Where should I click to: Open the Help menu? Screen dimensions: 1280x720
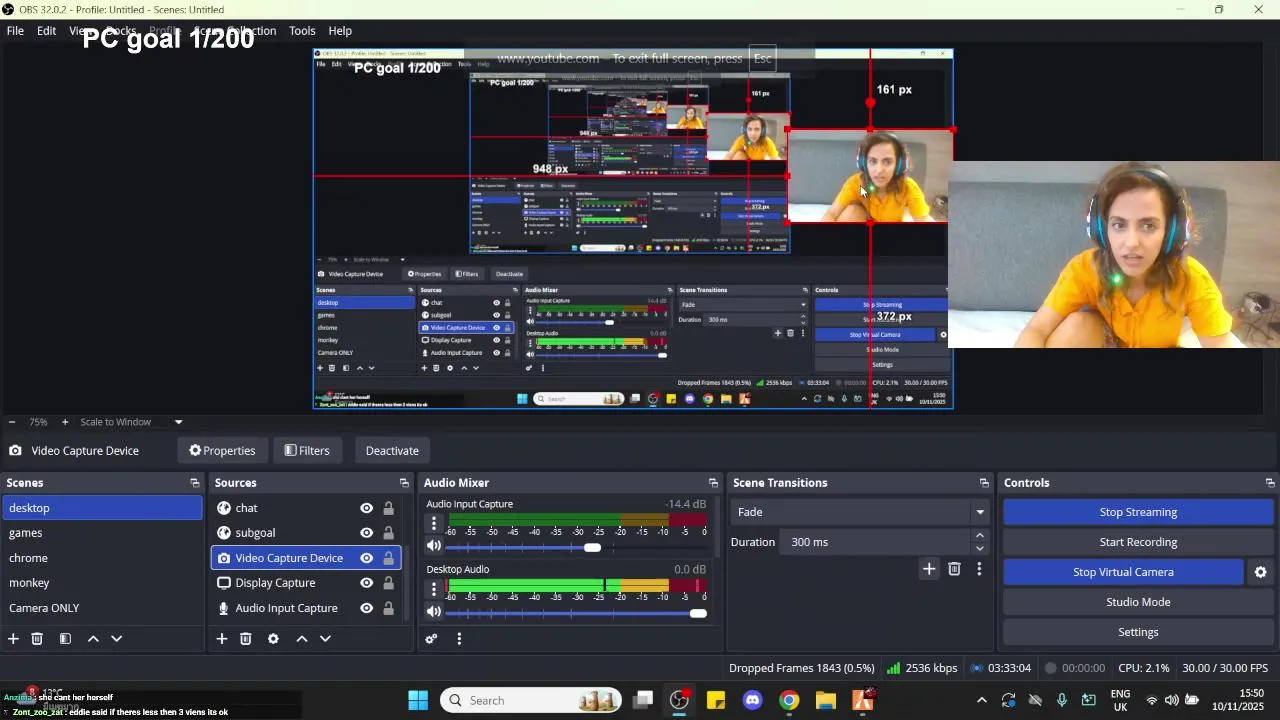[340, 31]
